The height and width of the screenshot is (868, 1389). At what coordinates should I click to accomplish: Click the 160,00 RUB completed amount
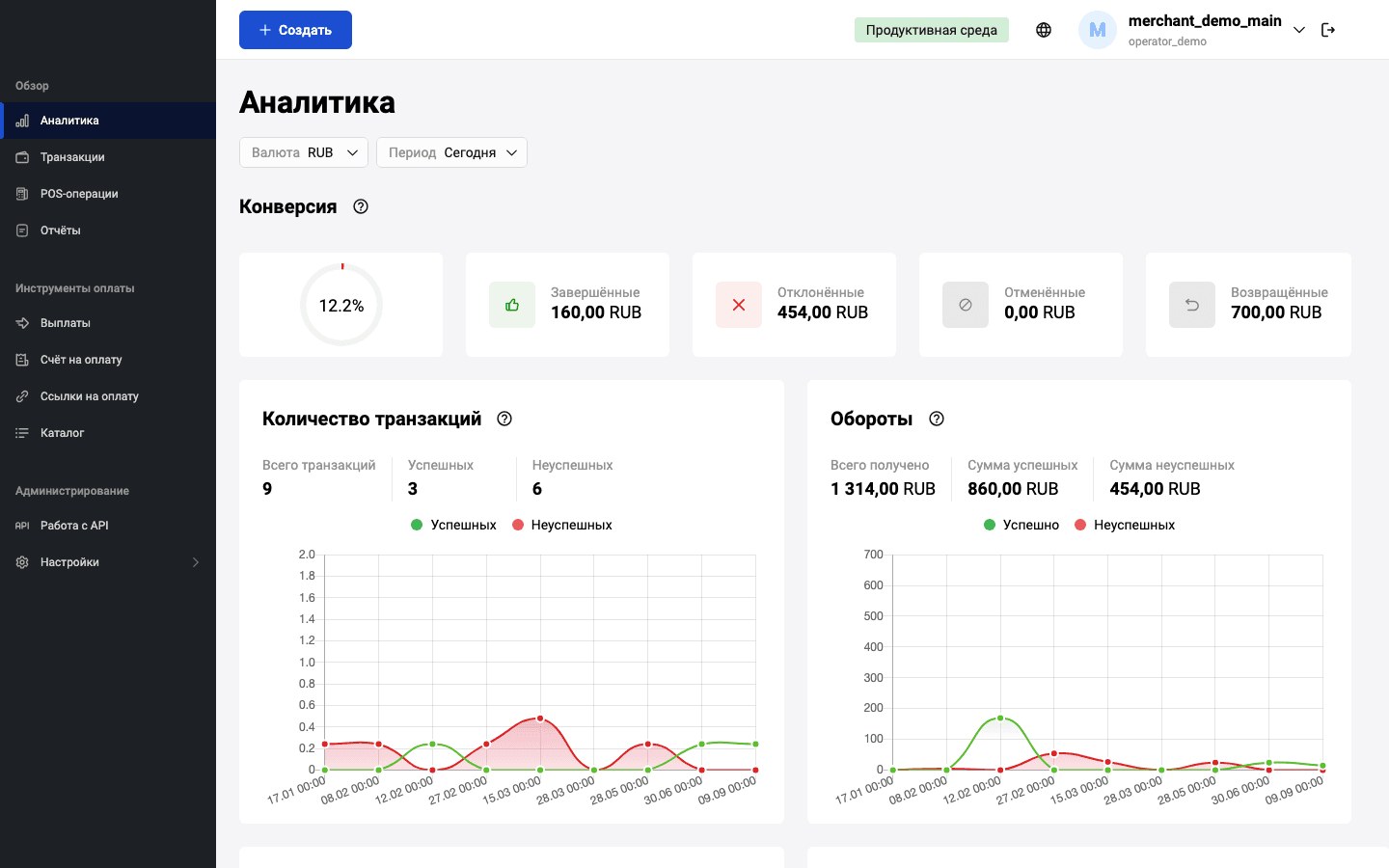click(596, 312)
